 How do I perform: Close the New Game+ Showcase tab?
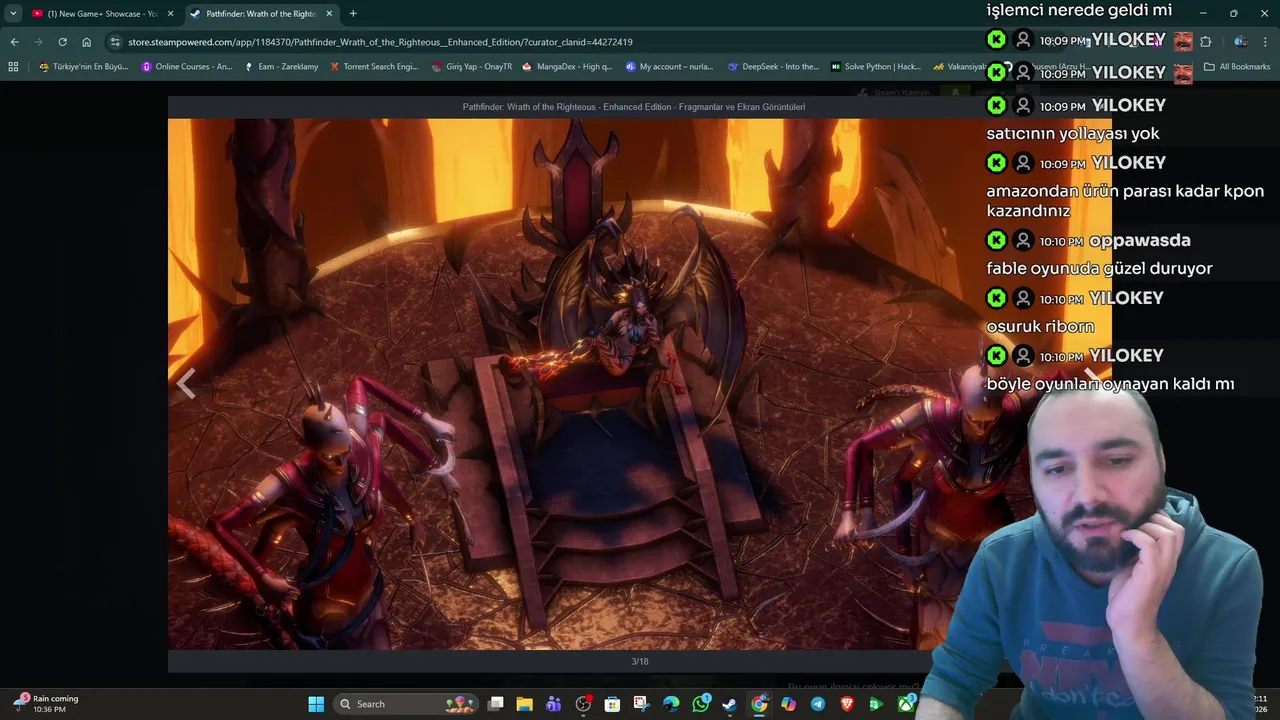[x=170, y=14]
